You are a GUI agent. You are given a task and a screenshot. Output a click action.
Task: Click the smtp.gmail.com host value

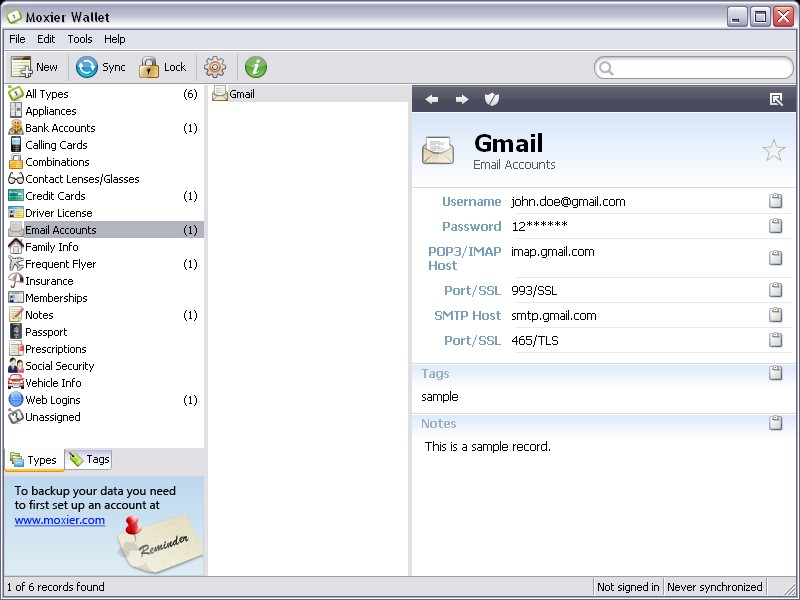click(554, 315)
